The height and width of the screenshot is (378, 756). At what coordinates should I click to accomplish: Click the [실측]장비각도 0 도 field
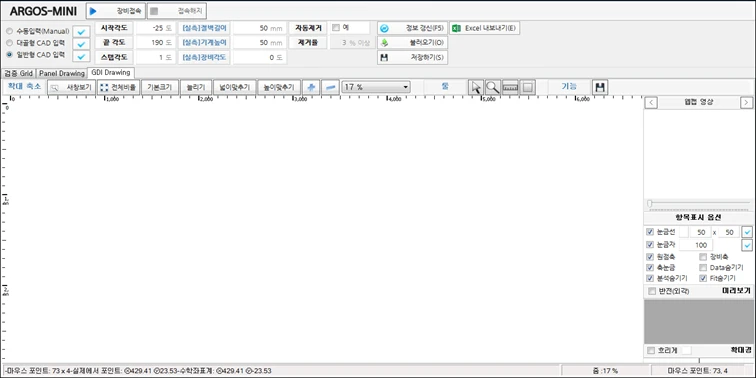point(259,57)
